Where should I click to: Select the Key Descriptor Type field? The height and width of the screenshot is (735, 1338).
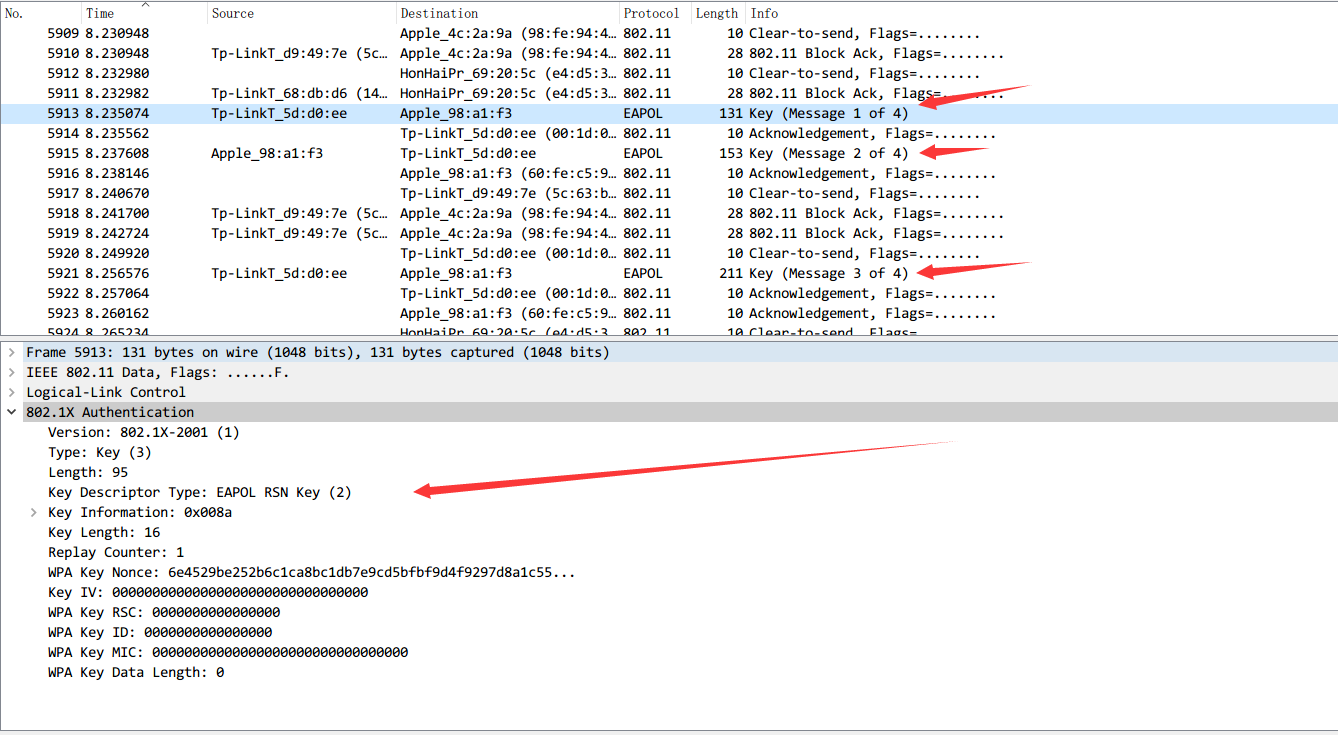point(200,492)
